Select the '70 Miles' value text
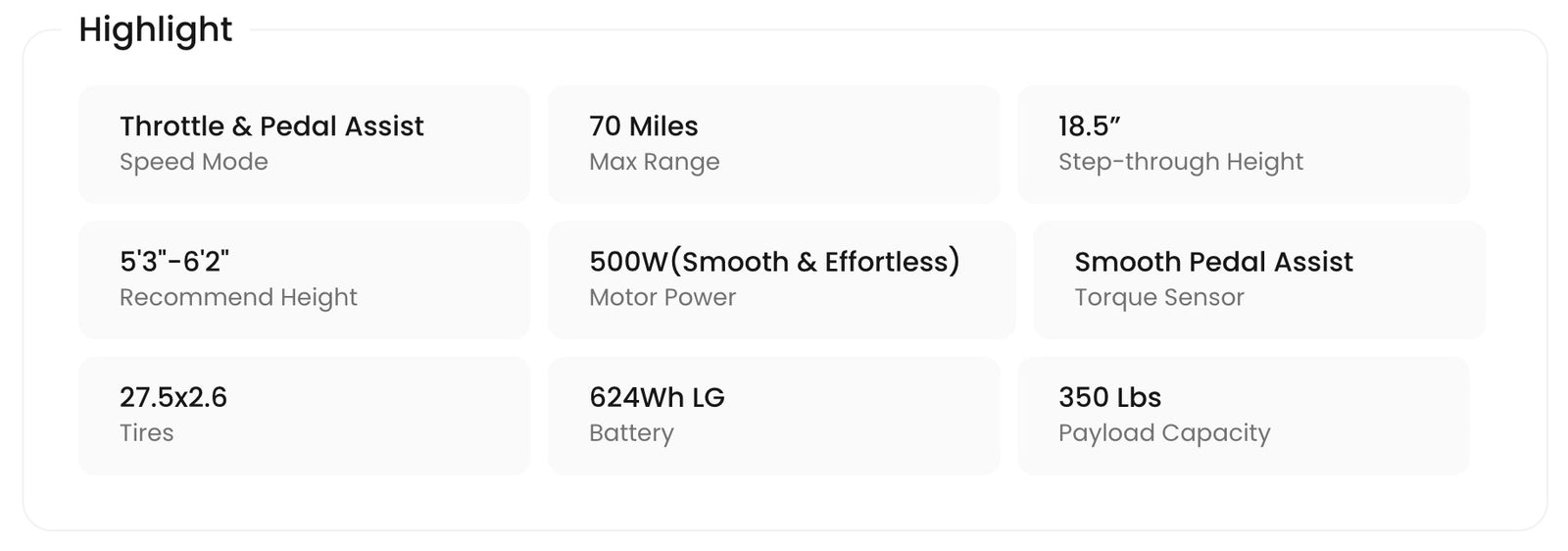 click(x=643, y=126)
